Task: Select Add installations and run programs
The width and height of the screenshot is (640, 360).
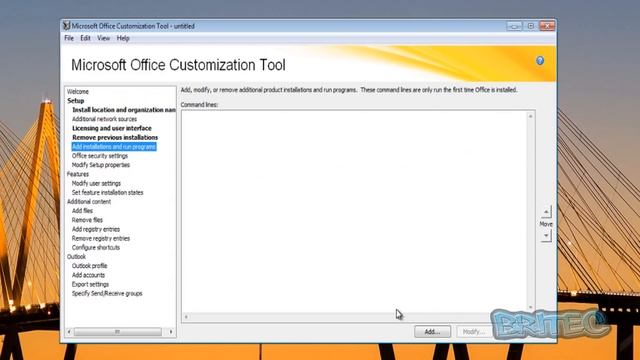Action: click(114, 147)
